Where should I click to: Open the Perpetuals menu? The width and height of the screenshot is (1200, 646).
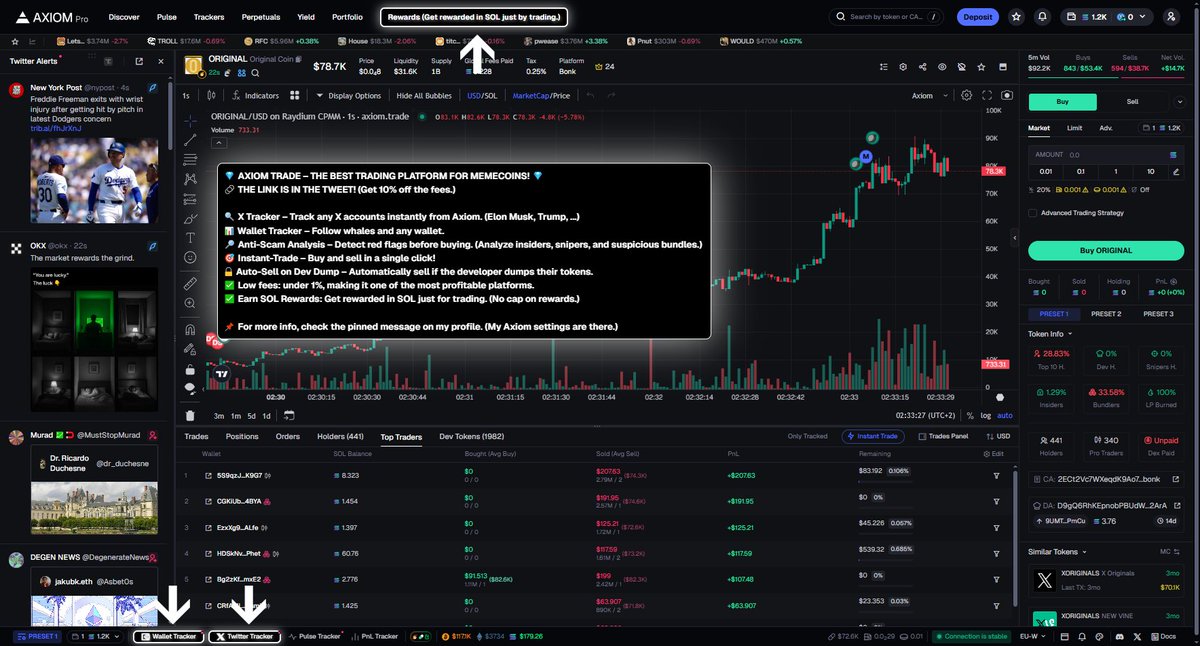coord(261,17)
